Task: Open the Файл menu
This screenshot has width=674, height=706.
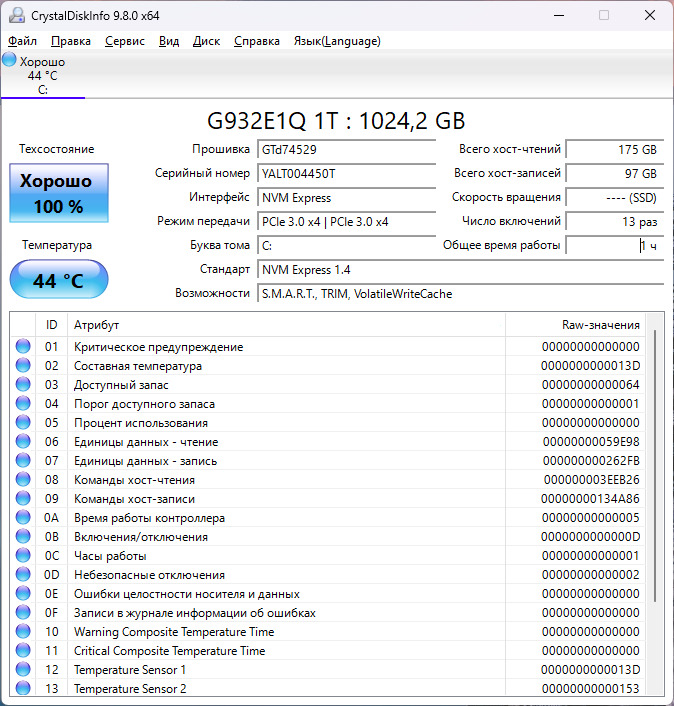Action: click(x=22, y=41)
